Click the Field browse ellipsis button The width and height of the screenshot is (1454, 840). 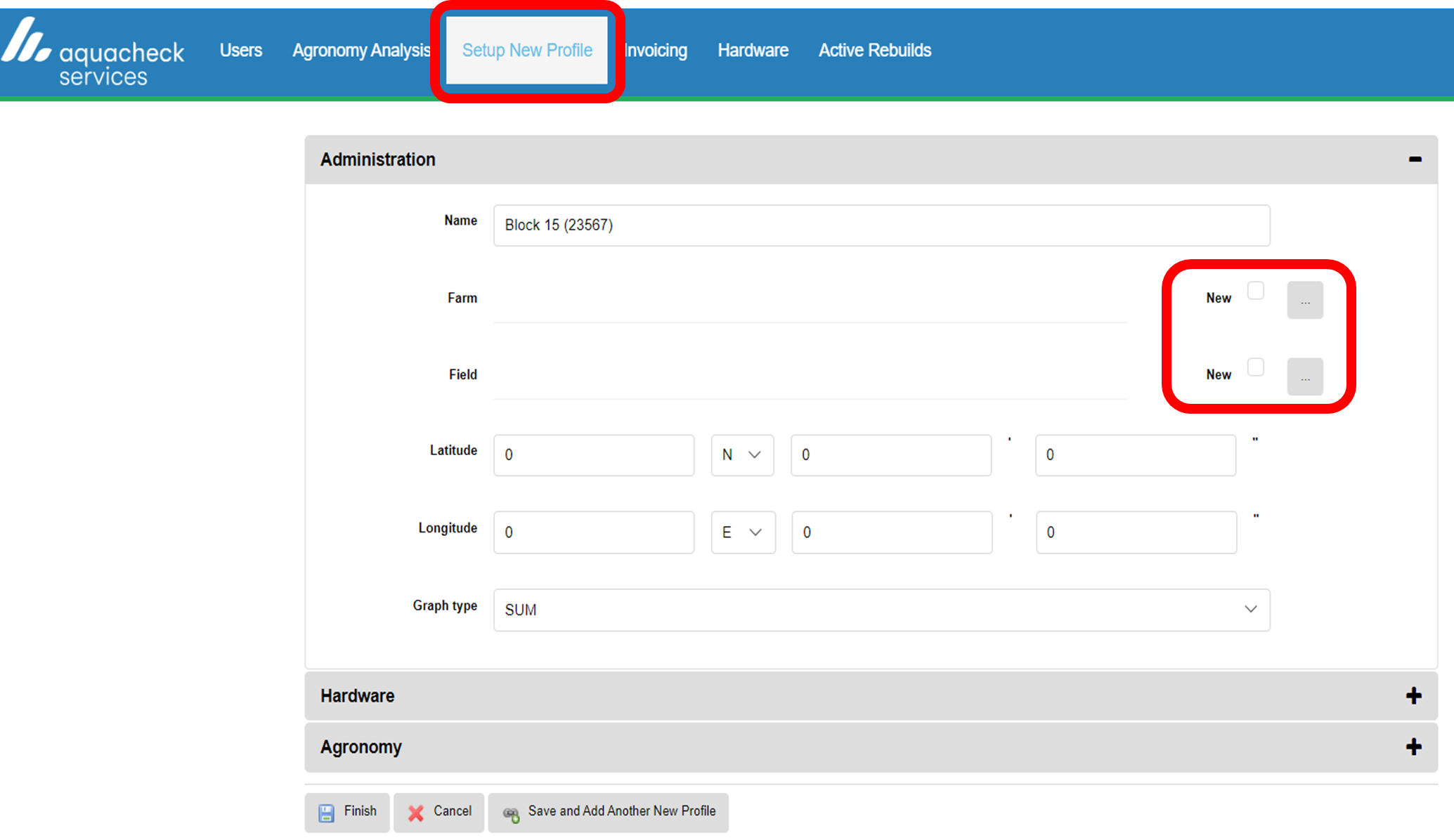pos(1305,376)
